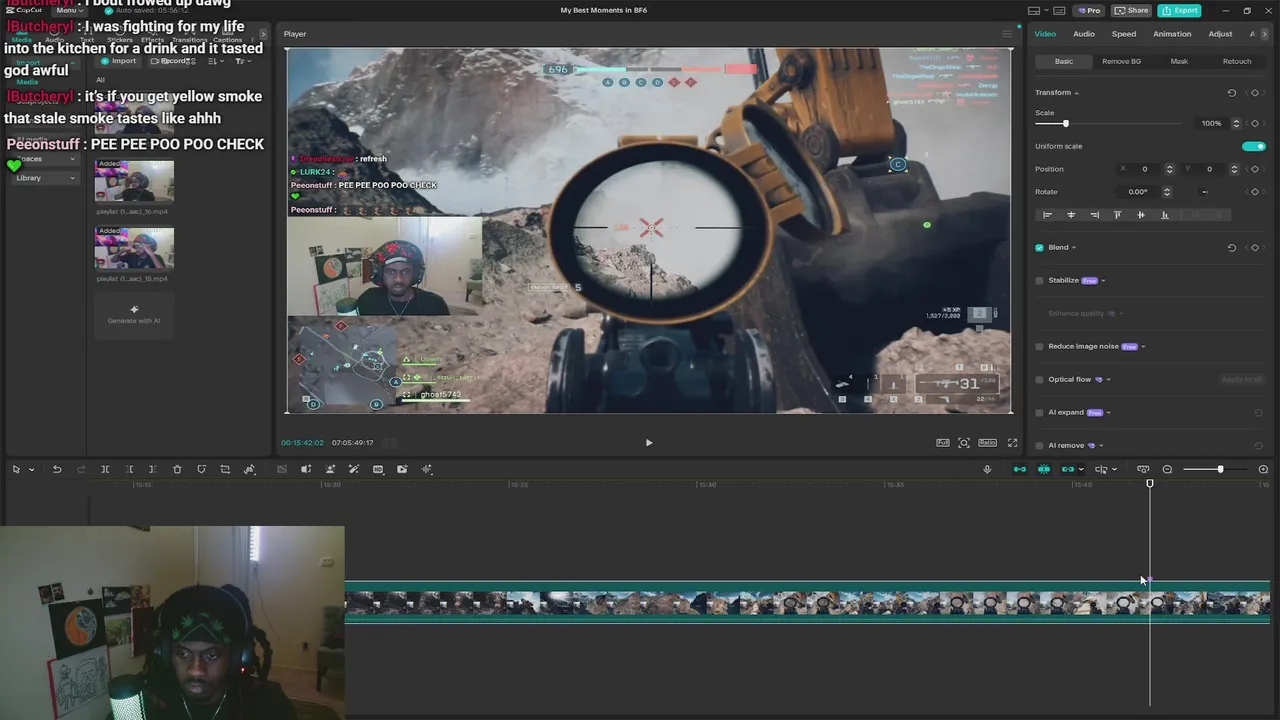Image resolution: width=1280 pixels, height=720 pixels.
Task: Play the video in the Player
Action: [648, 442]
